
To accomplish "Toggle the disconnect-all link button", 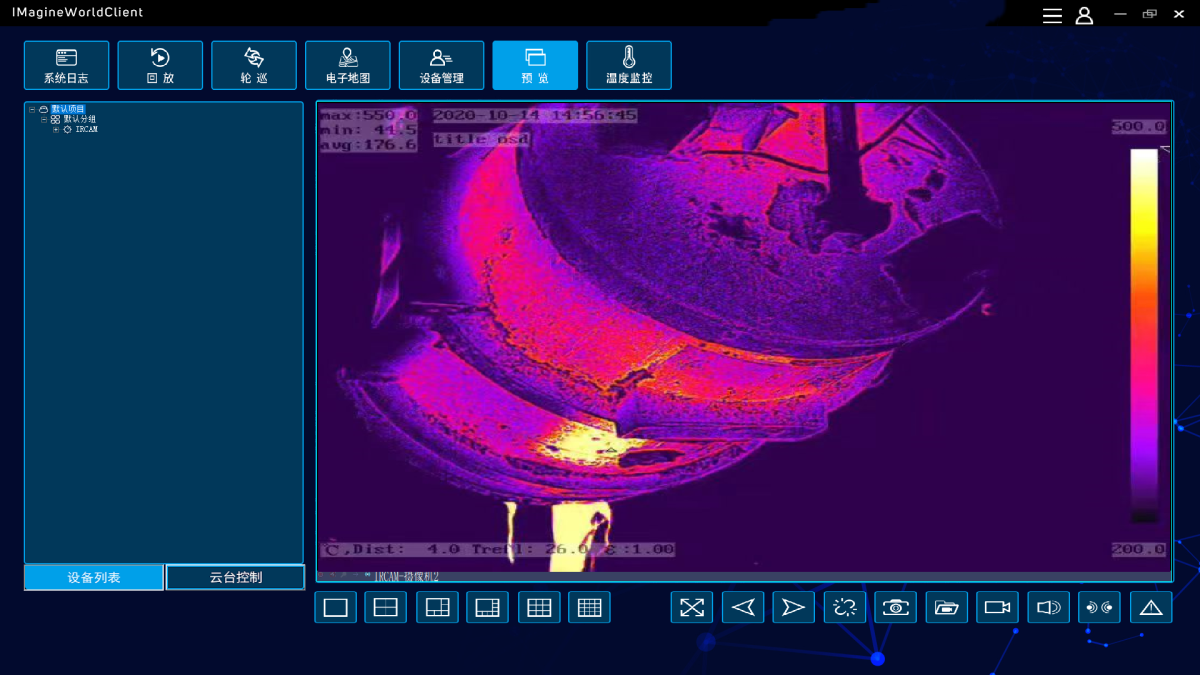I will (844, 607).
